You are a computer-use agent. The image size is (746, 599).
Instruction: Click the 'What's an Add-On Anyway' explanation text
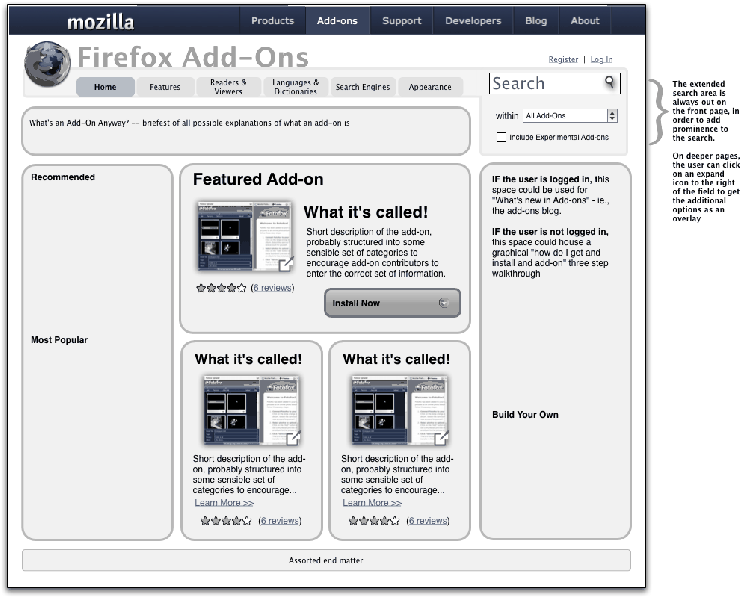coord(189,123)
